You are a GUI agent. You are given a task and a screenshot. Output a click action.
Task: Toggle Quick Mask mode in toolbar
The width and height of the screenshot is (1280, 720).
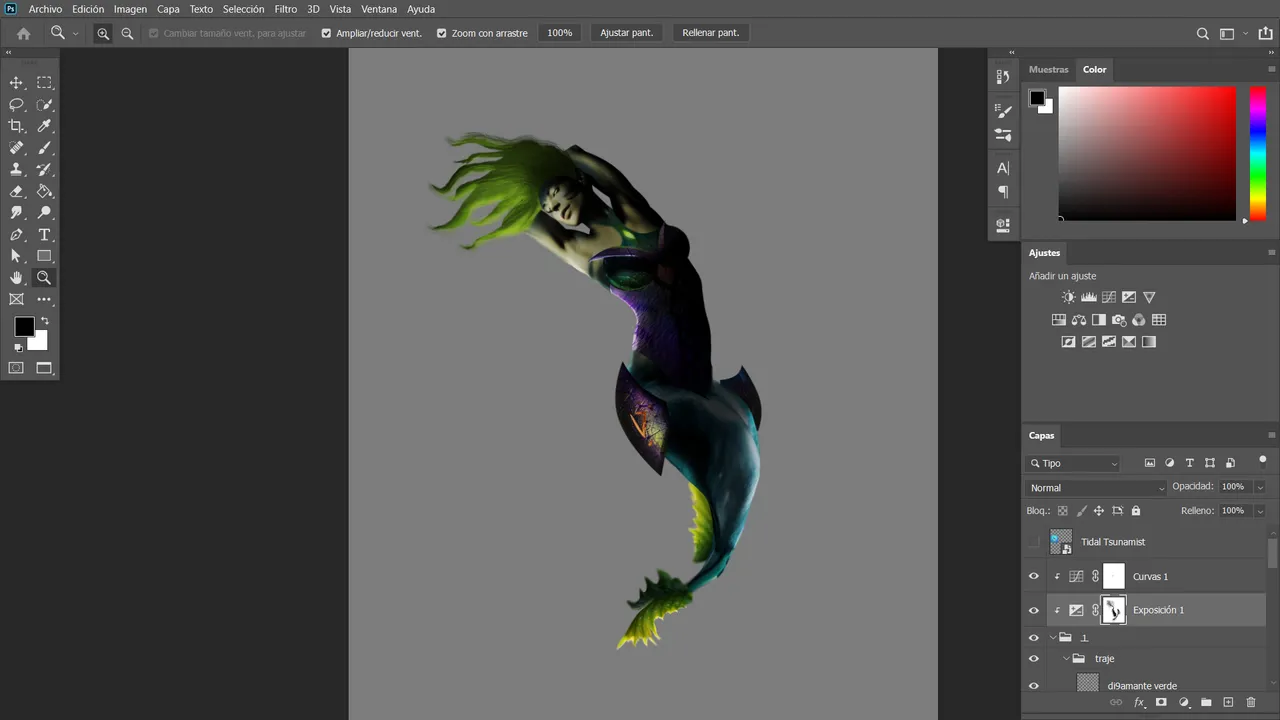(x=16, y=368)
